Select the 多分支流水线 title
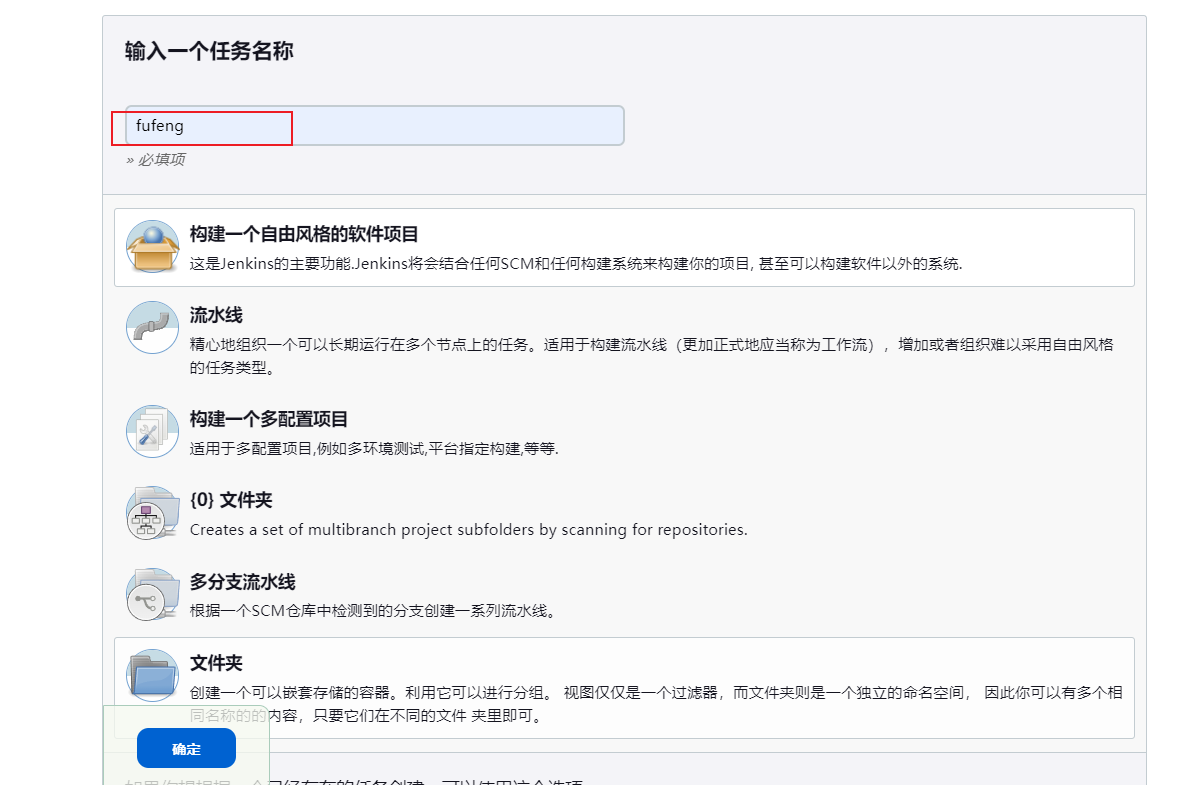 (242, 582)
